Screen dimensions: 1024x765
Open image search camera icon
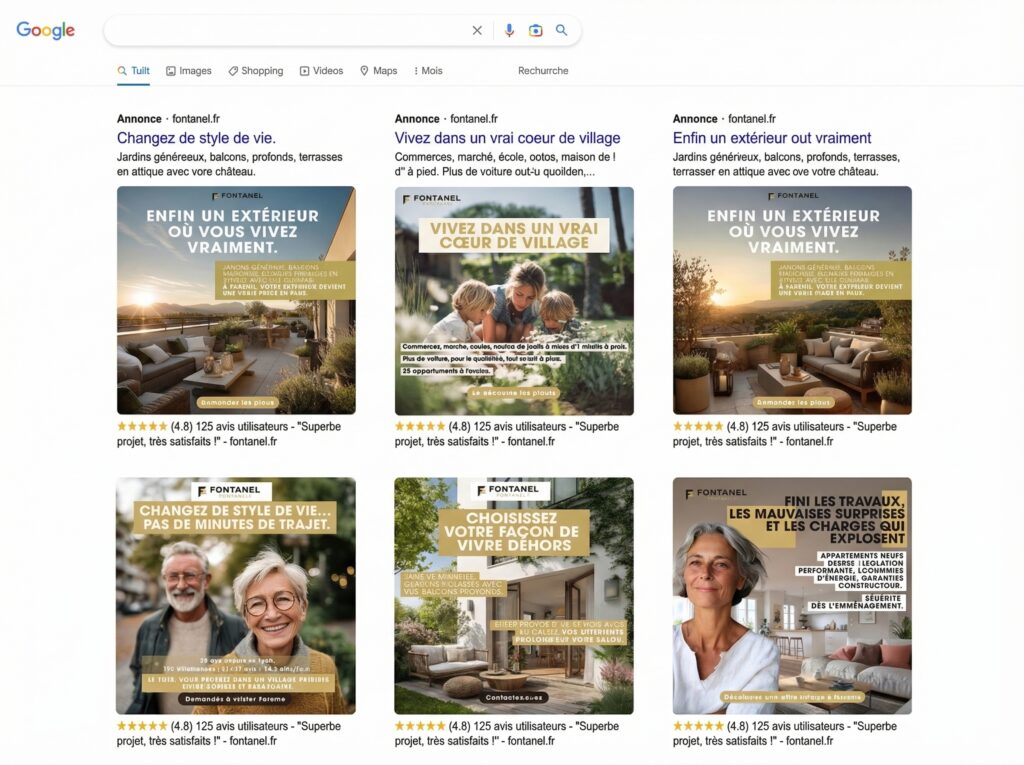pyautogui.click(x=536, y=30)
